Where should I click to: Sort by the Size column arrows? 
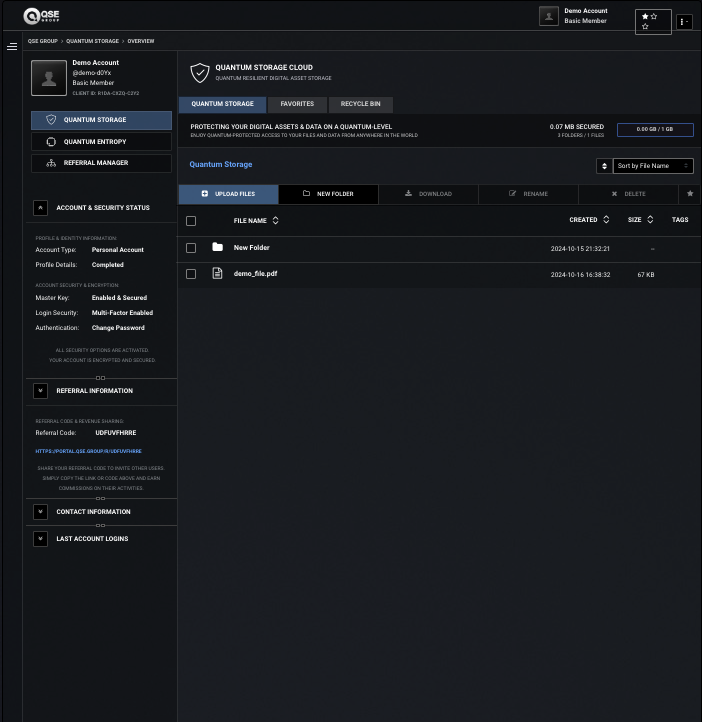coord(650,220)
